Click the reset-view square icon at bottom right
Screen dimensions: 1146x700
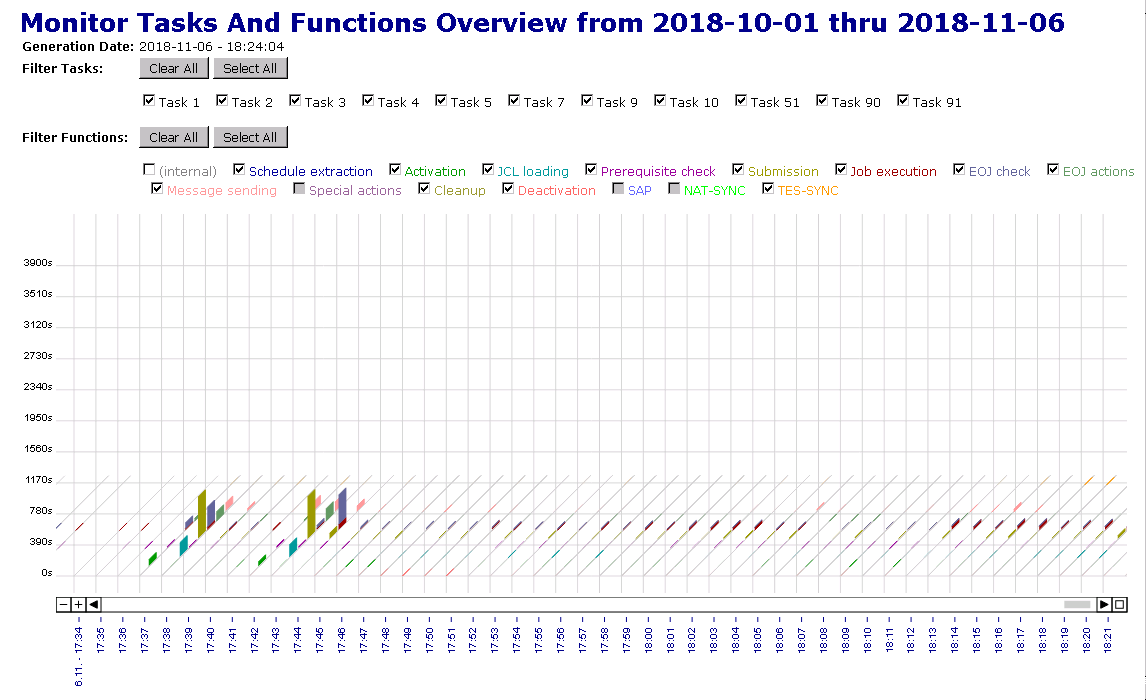click(1119, 604)
